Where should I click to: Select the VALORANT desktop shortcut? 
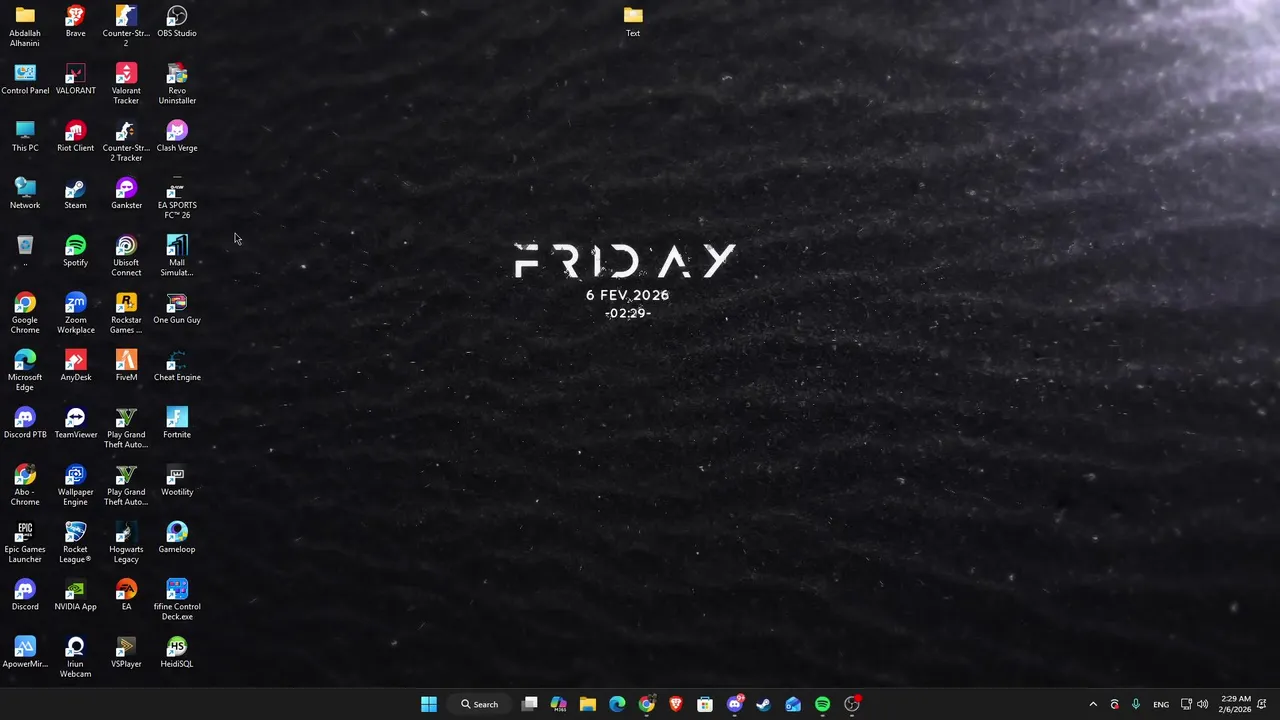(x=75, y=79)
